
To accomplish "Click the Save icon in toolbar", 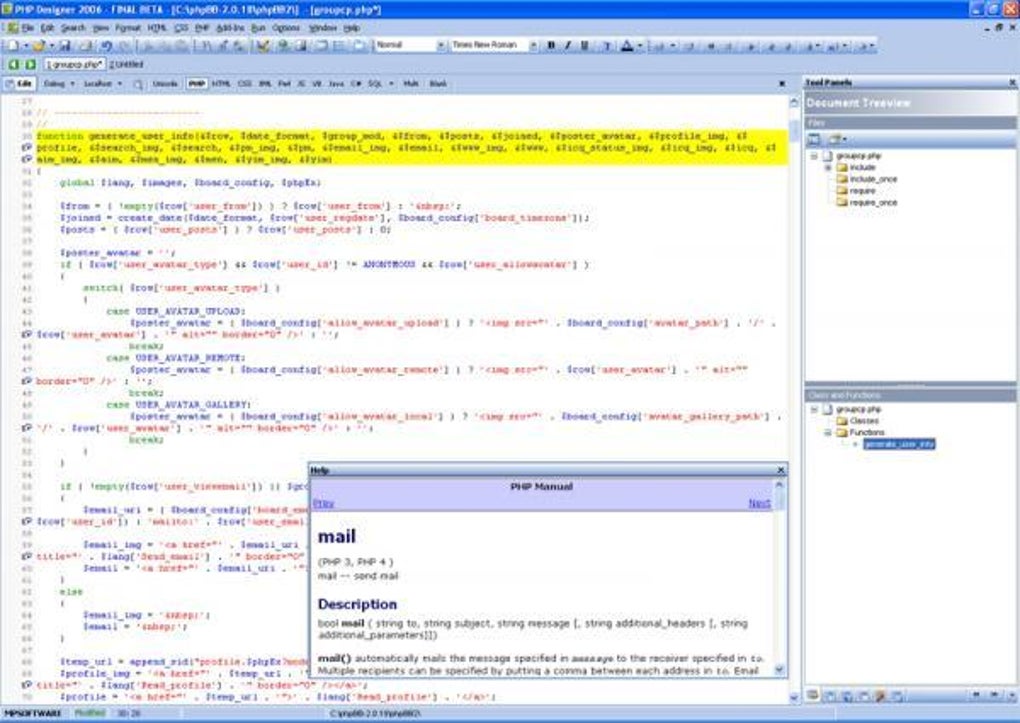I will pyautogui.click(x=65, y=46).
